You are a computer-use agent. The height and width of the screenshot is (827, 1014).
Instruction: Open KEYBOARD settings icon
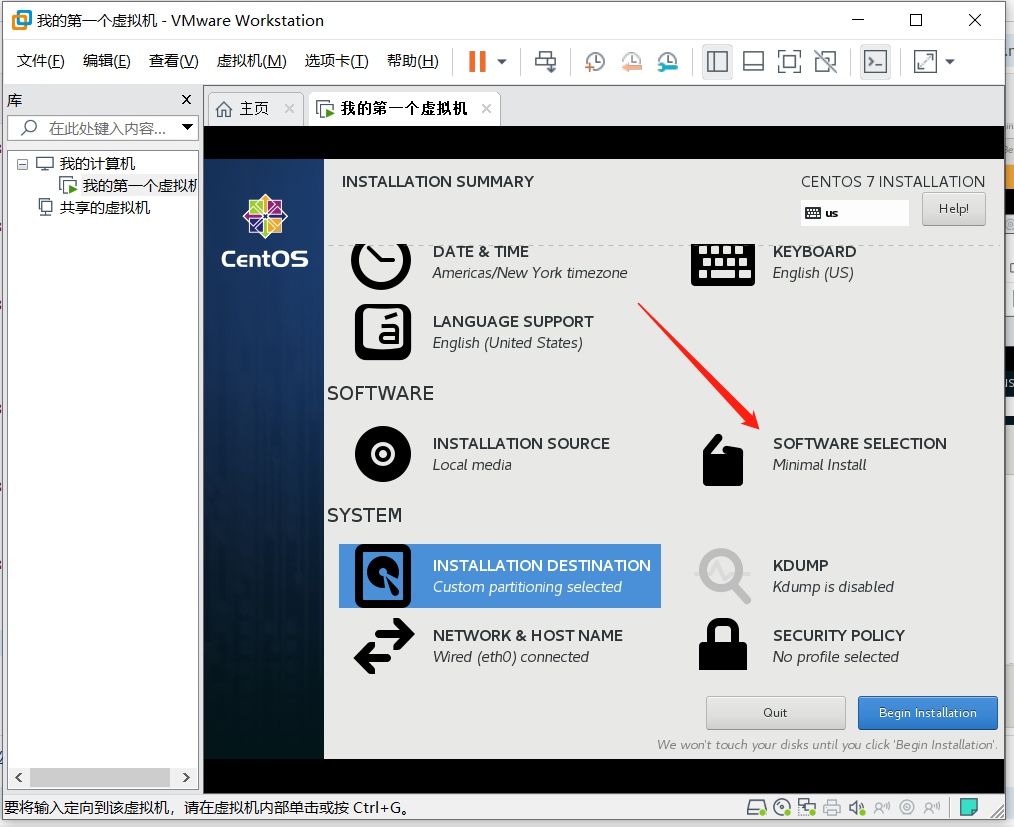pyautogui.click(x=722, y=264)
